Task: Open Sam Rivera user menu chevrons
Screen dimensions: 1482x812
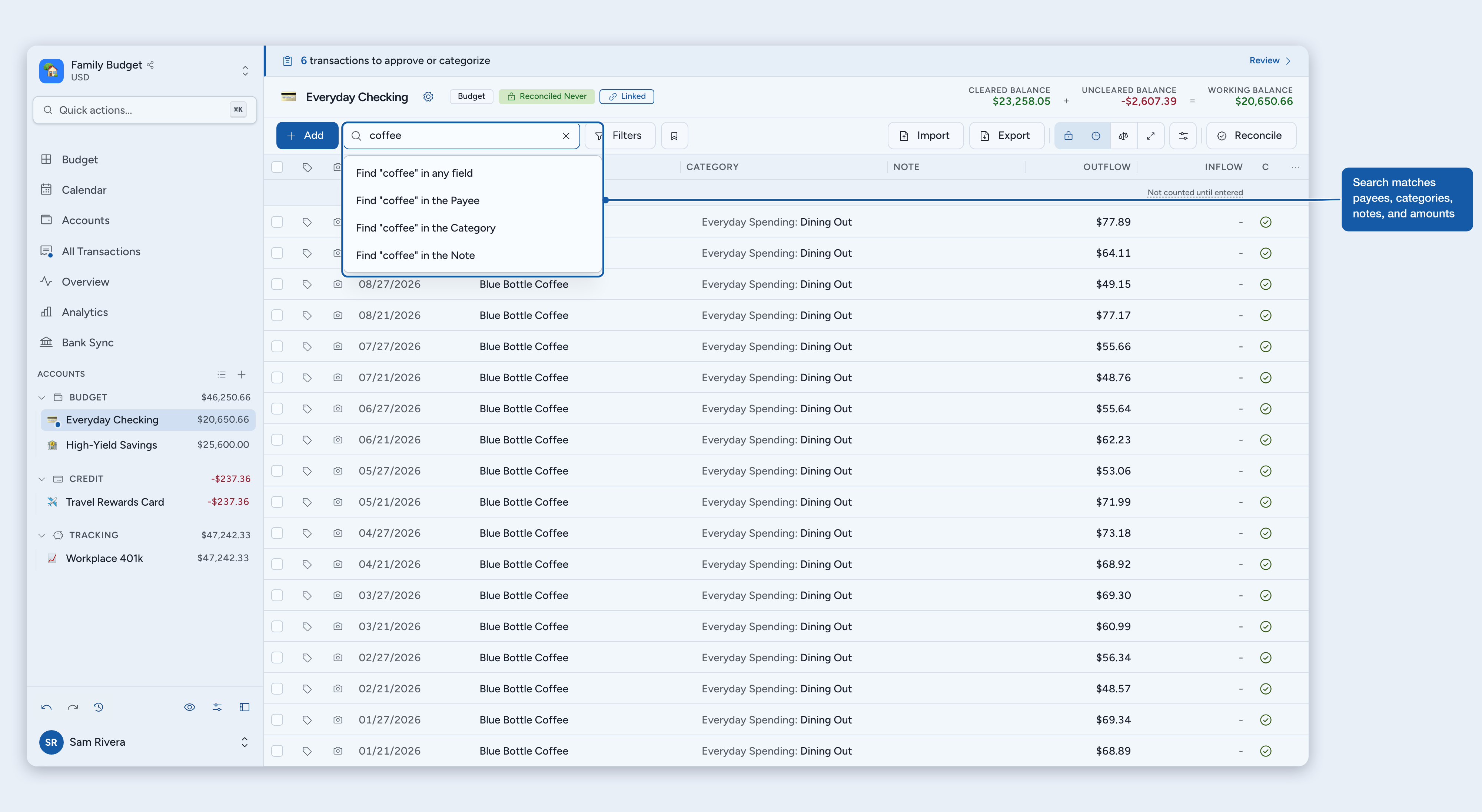Action: click(x=245, y=742)
